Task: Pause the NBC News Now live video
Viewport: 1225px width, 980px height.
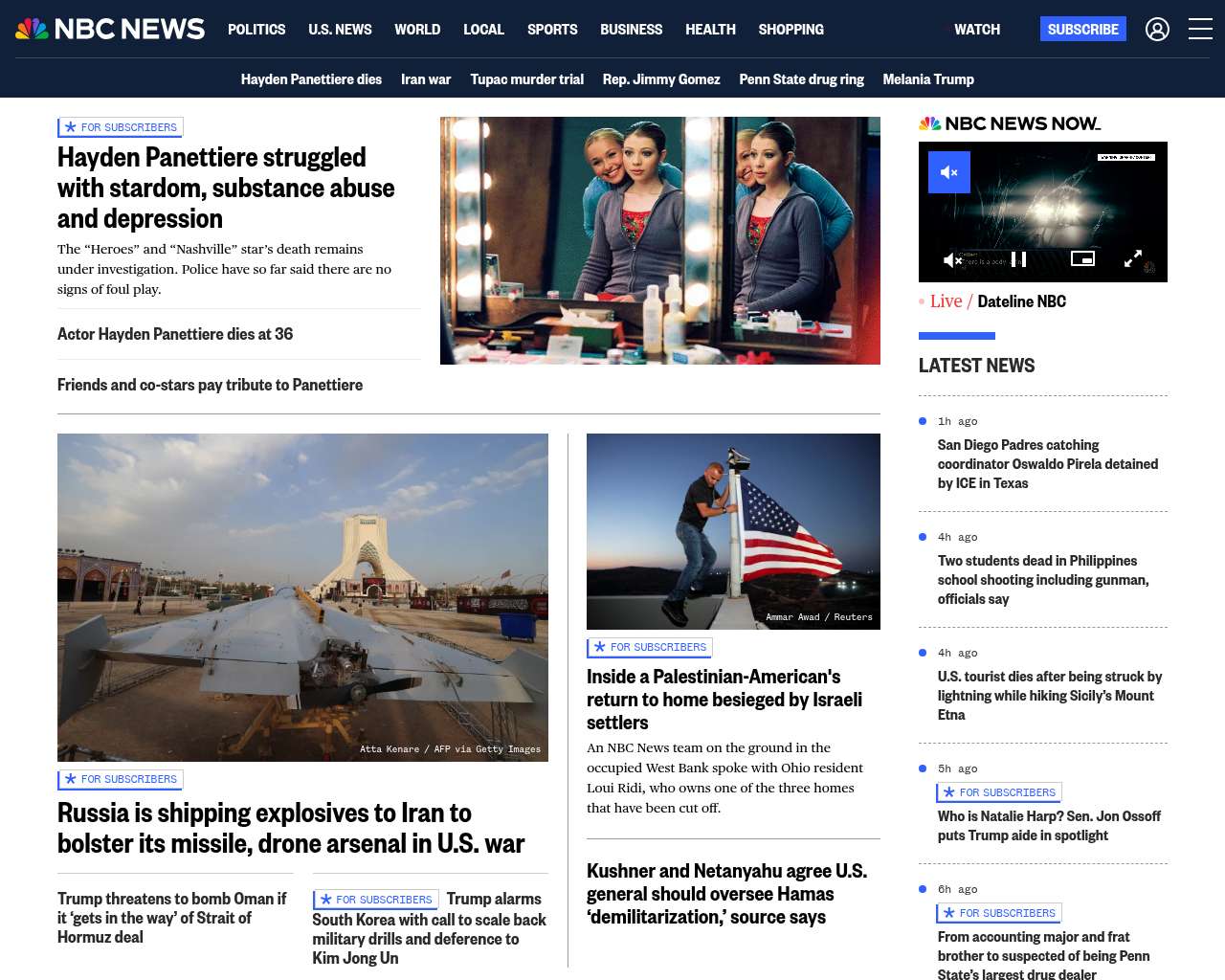Action: pyautogui.click(x=1019, y=259)
